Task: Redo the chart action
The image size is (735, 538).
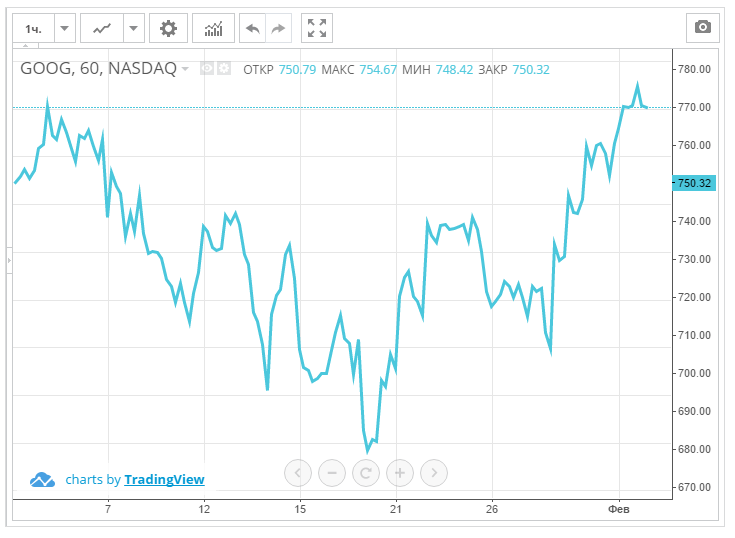Action: coord(278,28)
